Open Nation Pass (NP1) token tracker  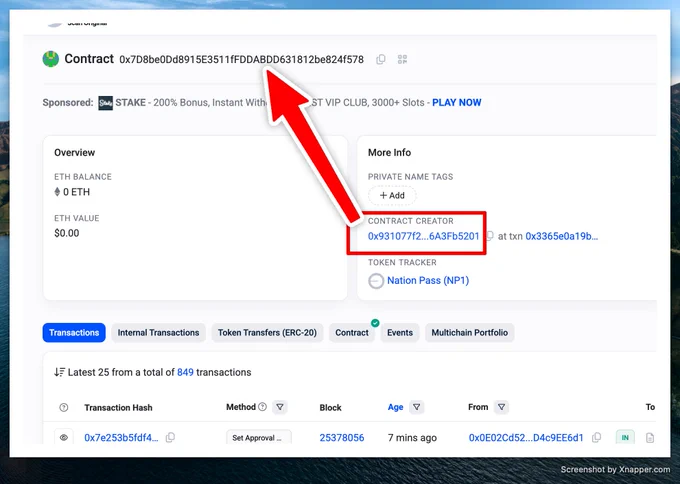428,281
